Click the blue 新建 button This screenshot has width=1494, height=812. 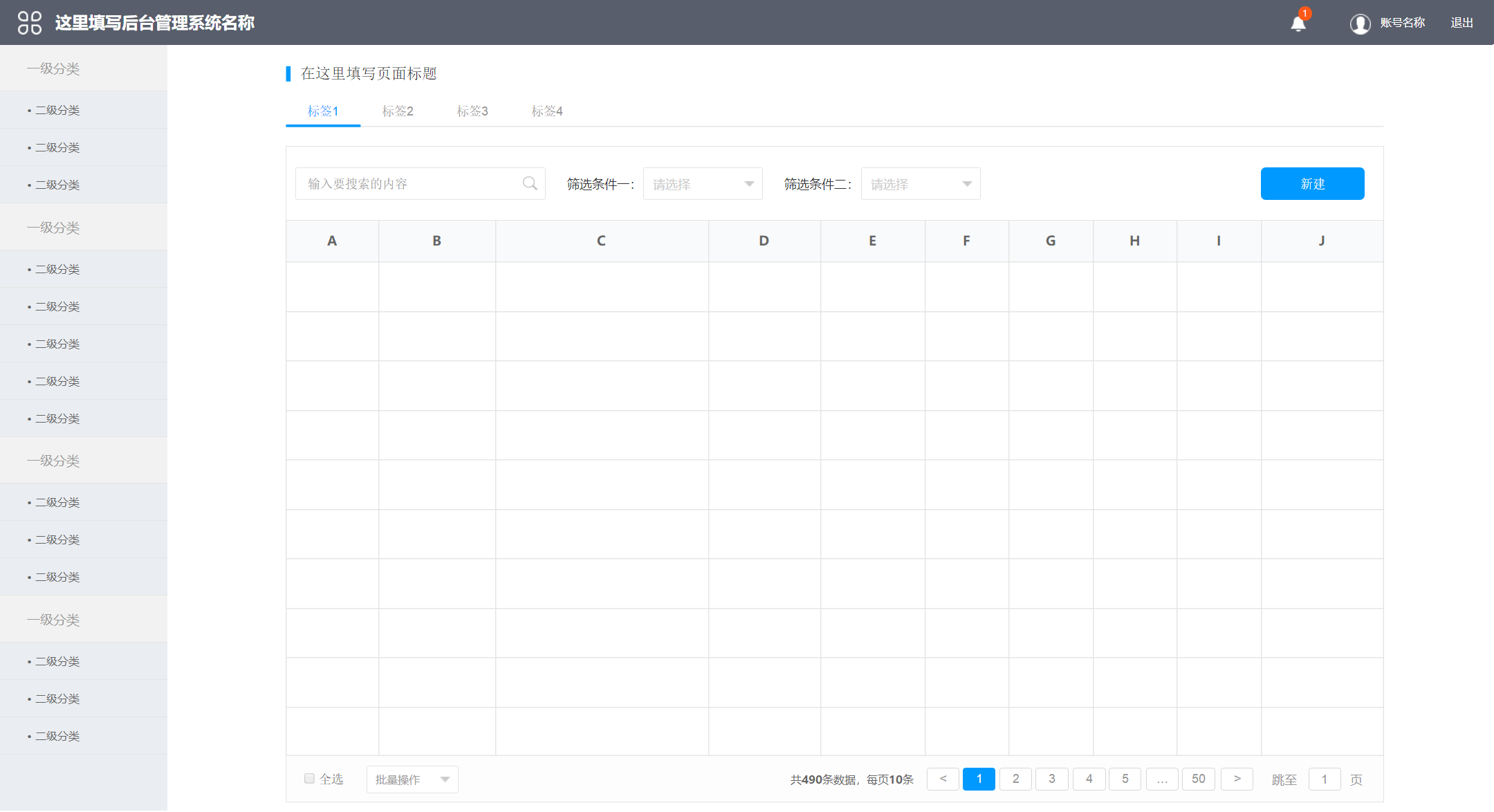coord(1312,184)
